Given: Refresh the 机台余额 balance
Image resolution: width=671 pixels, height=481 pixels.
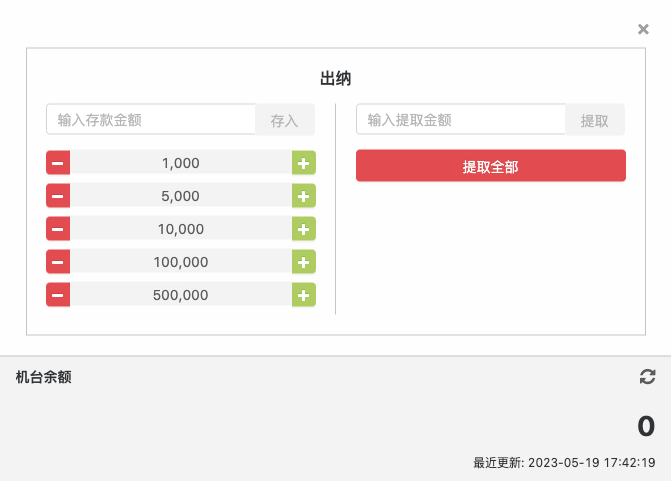Looking at the screenshot, I should [647, 377].
